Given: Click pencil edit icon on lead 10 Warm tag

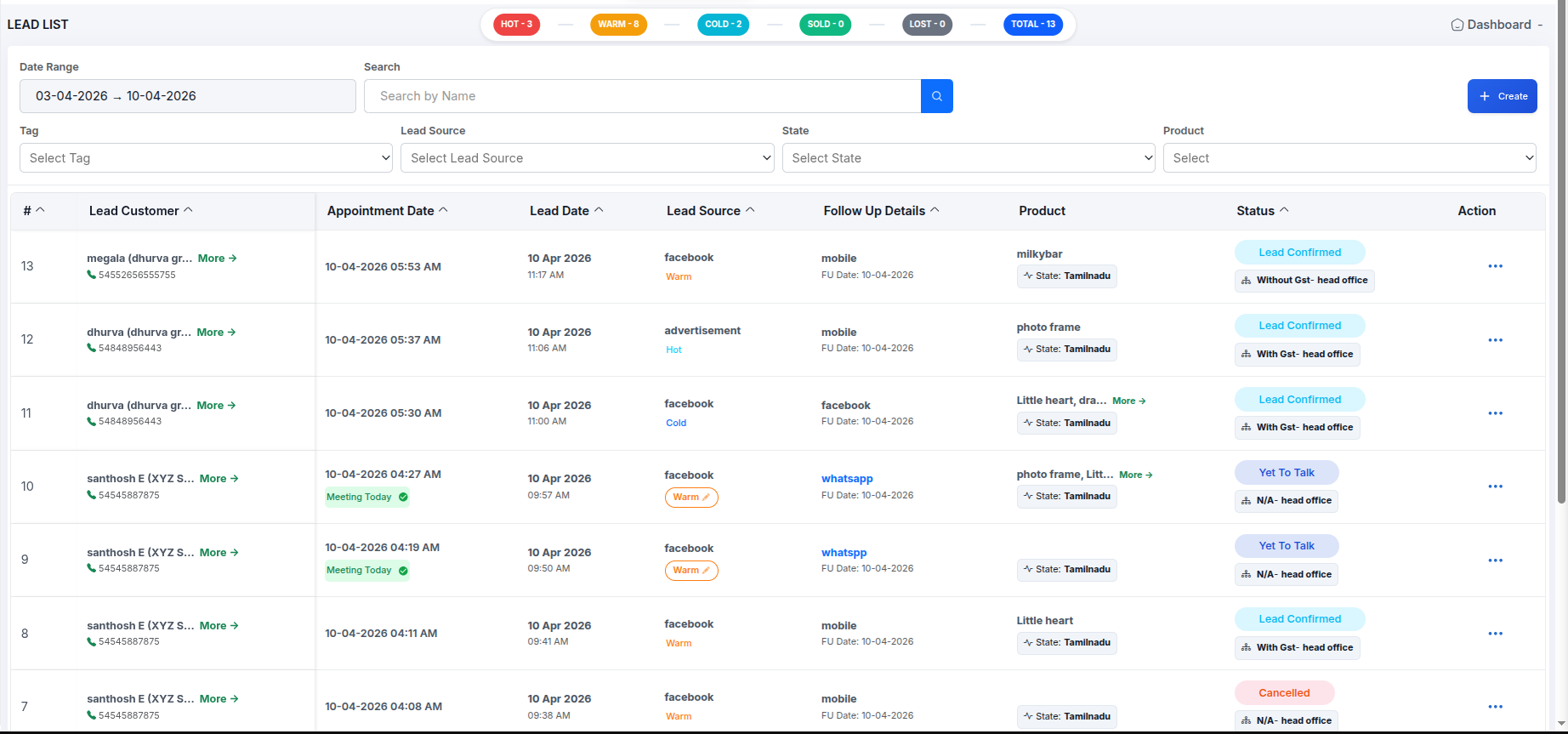Looking at the screenshot, I should 706,498.
